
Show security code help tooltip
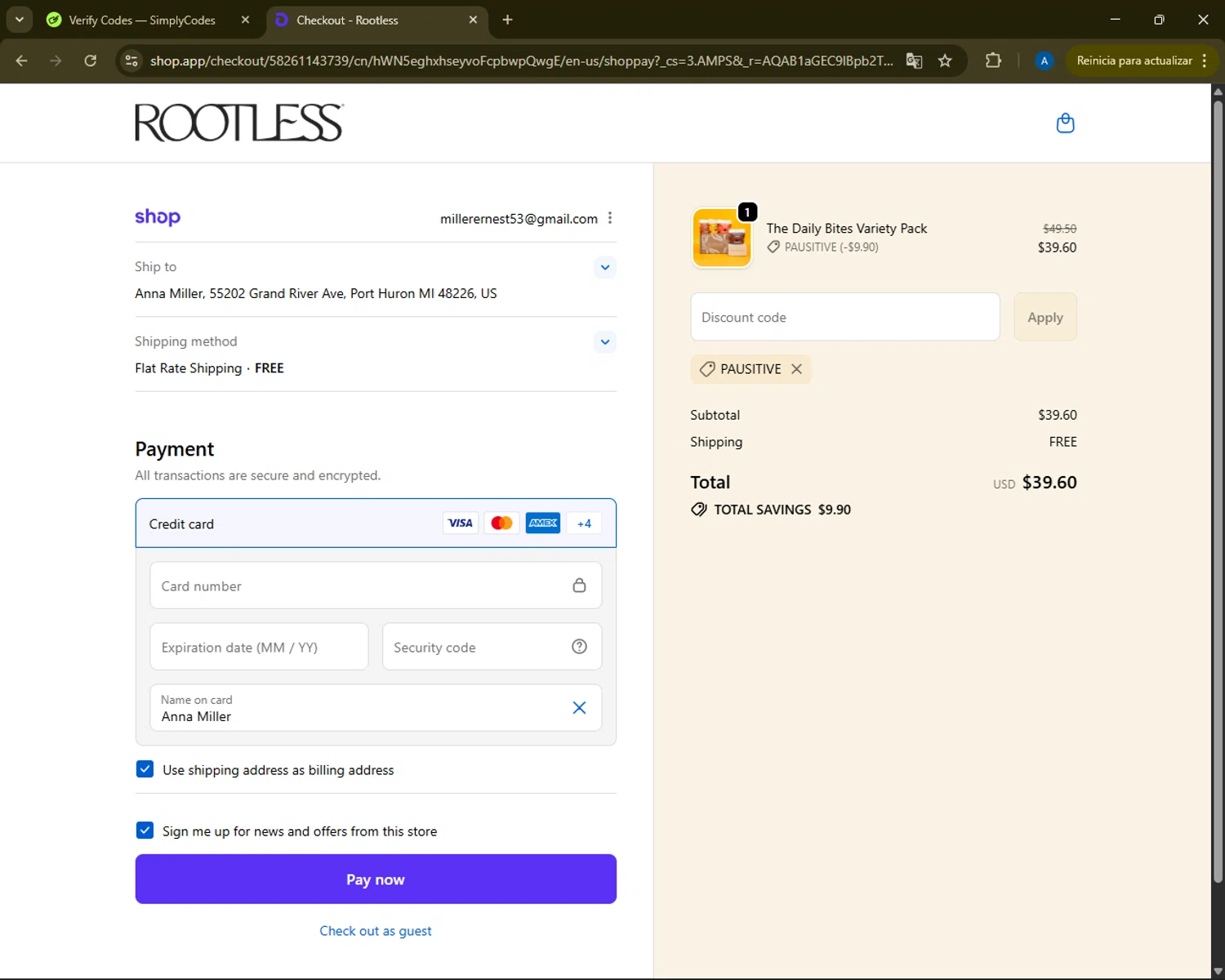(x=579, y=647)
